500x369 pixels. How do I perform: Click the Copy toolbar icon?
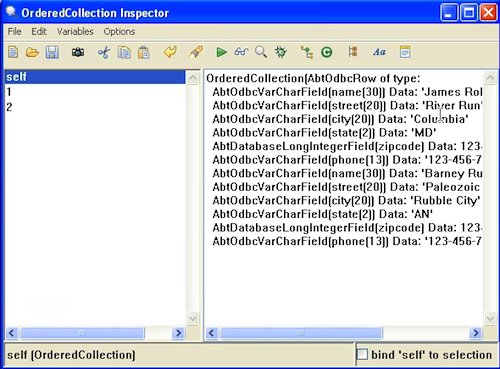[124, 52]
